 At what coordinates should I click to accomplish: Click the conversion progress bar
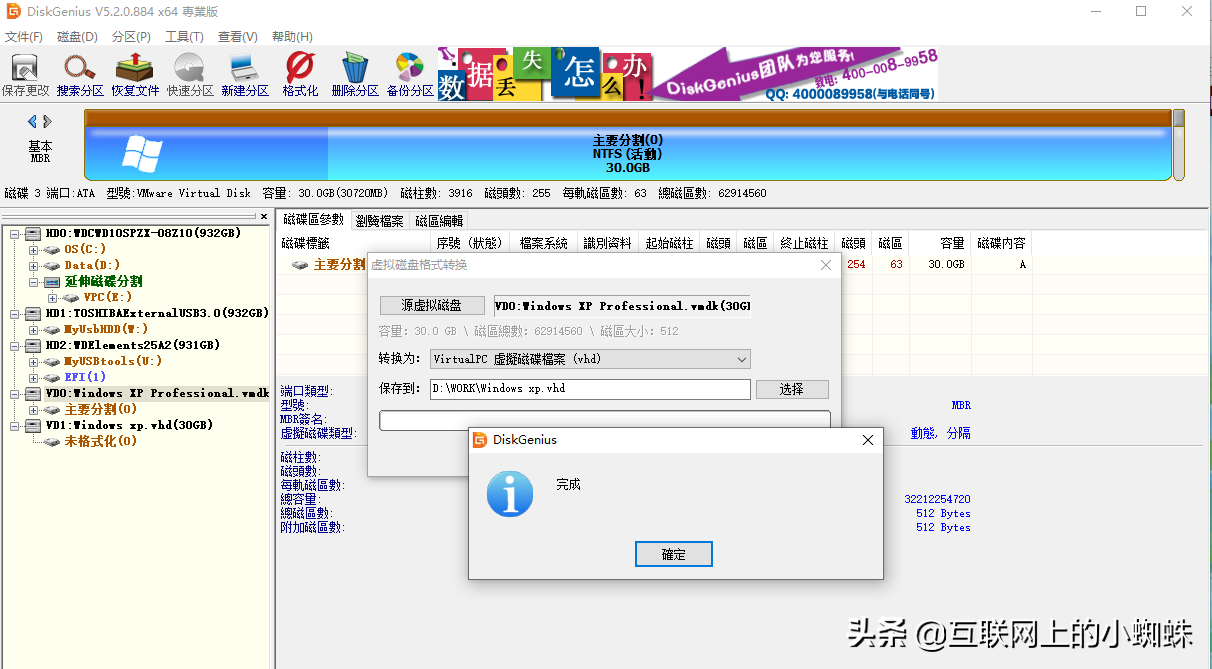605,420
